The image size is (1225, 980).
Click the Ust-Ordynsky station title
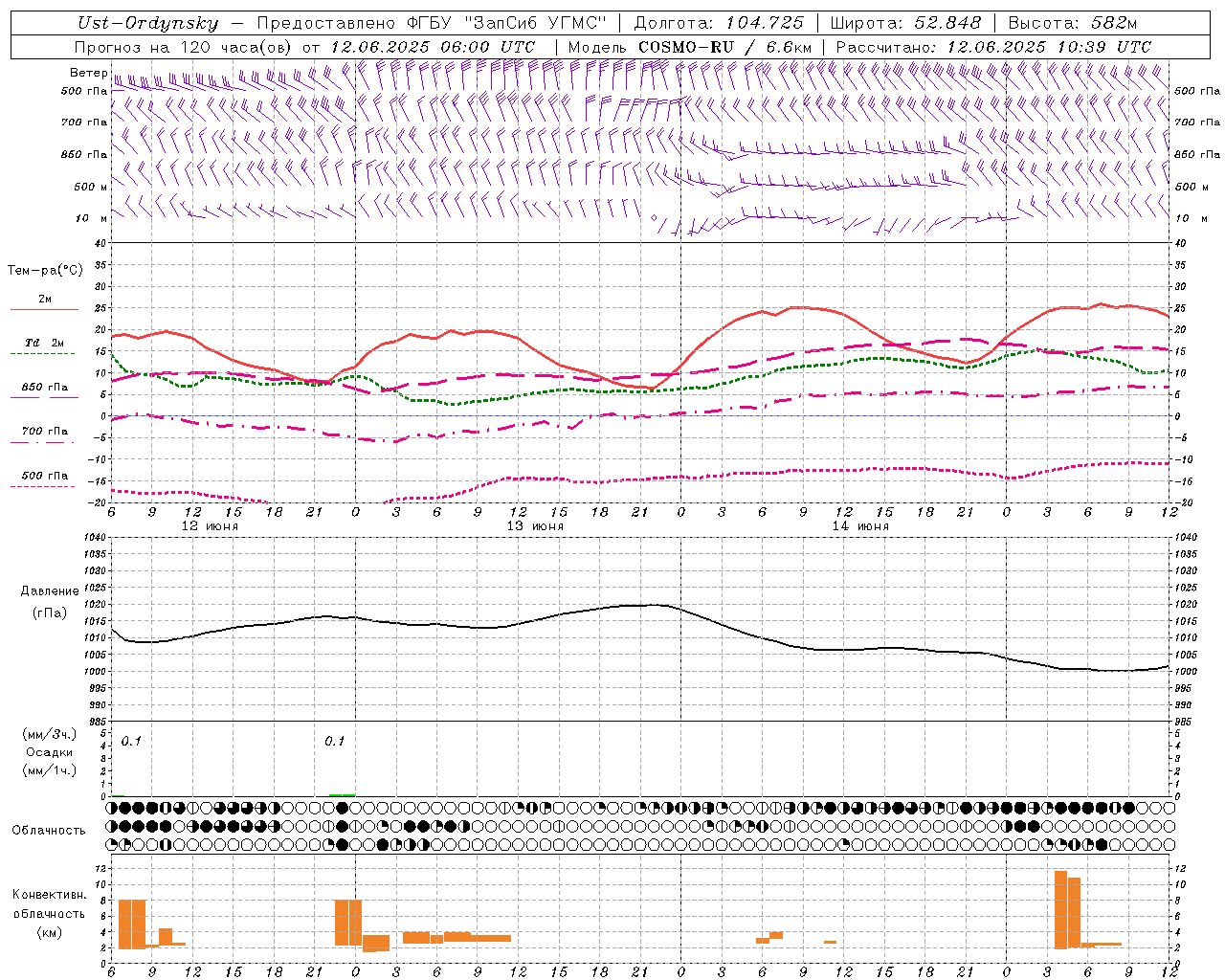(x=148, y=23)
